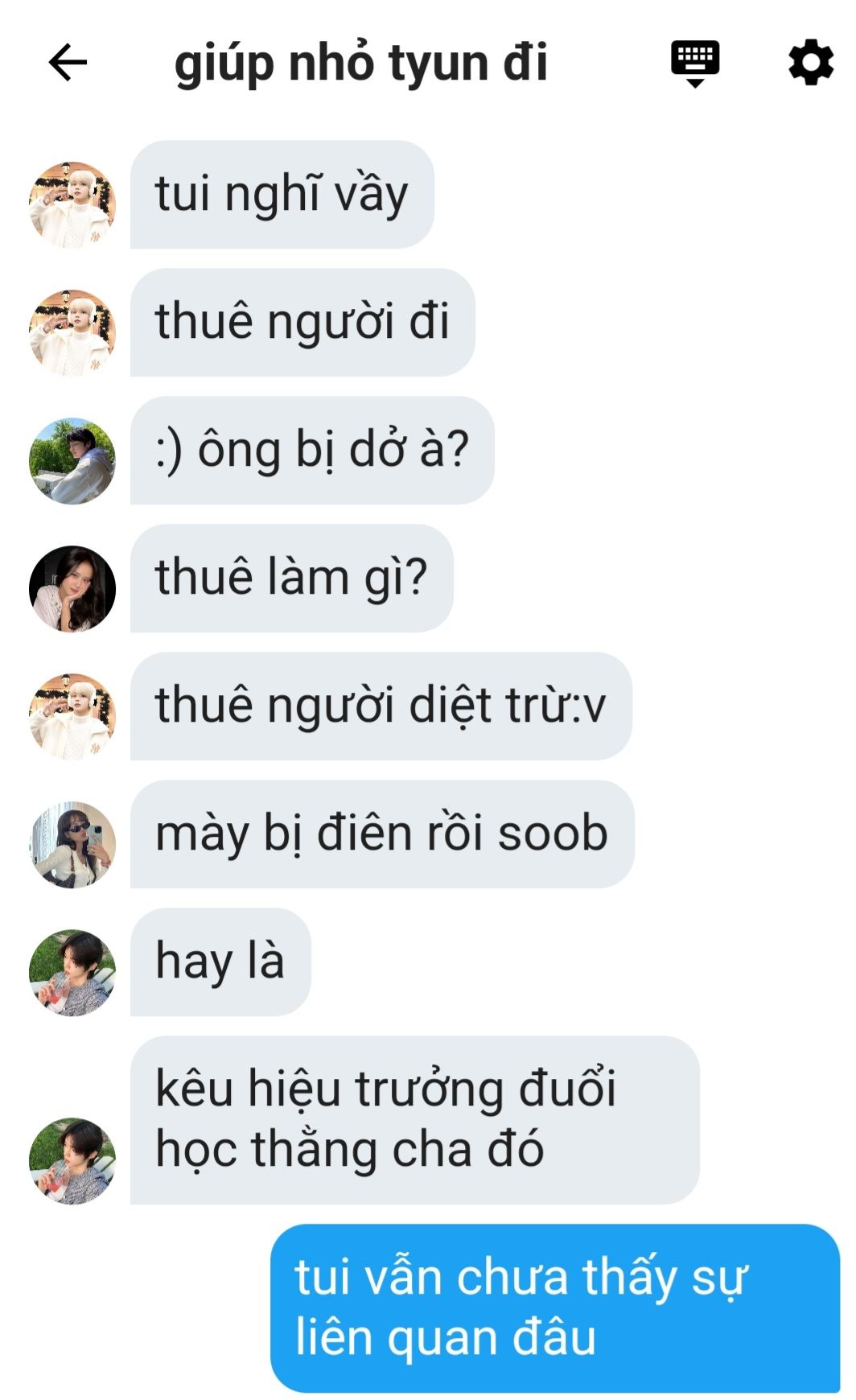Select the 'kêu hiệu trưởng đuổi học' bubble

pyautogui.click(x=415, y=1119)
